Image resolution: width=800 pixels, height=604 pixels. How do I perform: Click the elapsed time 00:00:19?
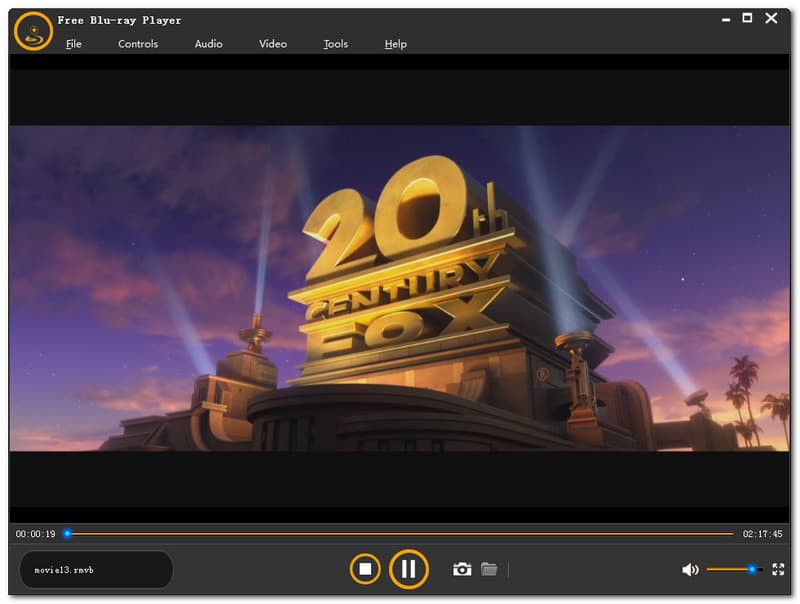(x=35, y=534)
